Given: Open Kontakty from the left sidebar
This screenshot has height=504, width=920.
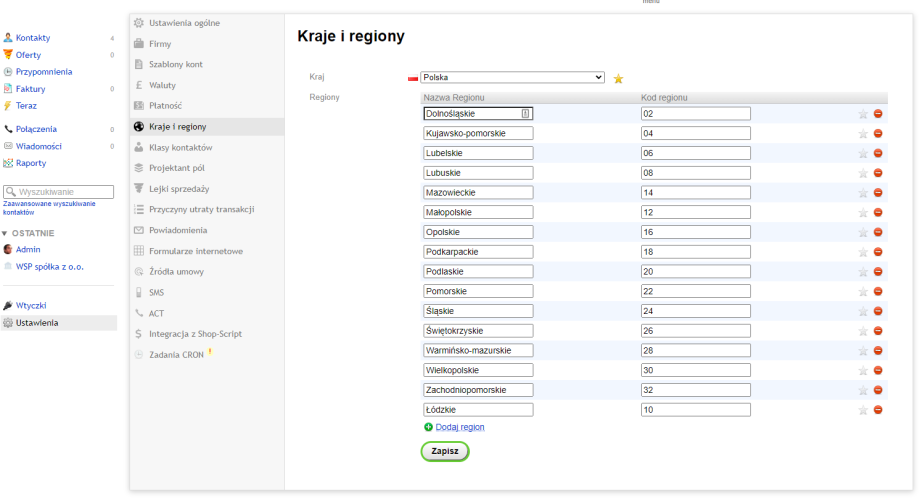Looking at the screenshot, I should 32,38.
